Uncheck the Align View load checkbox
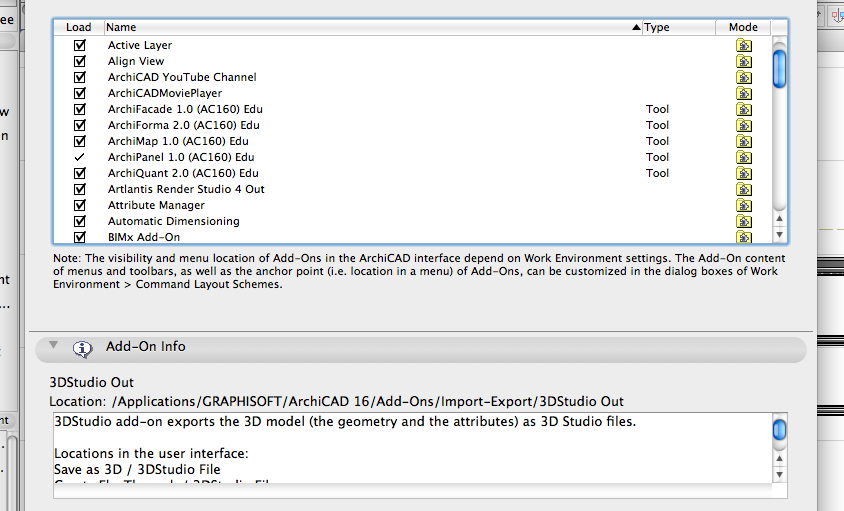 click(80, 61)
